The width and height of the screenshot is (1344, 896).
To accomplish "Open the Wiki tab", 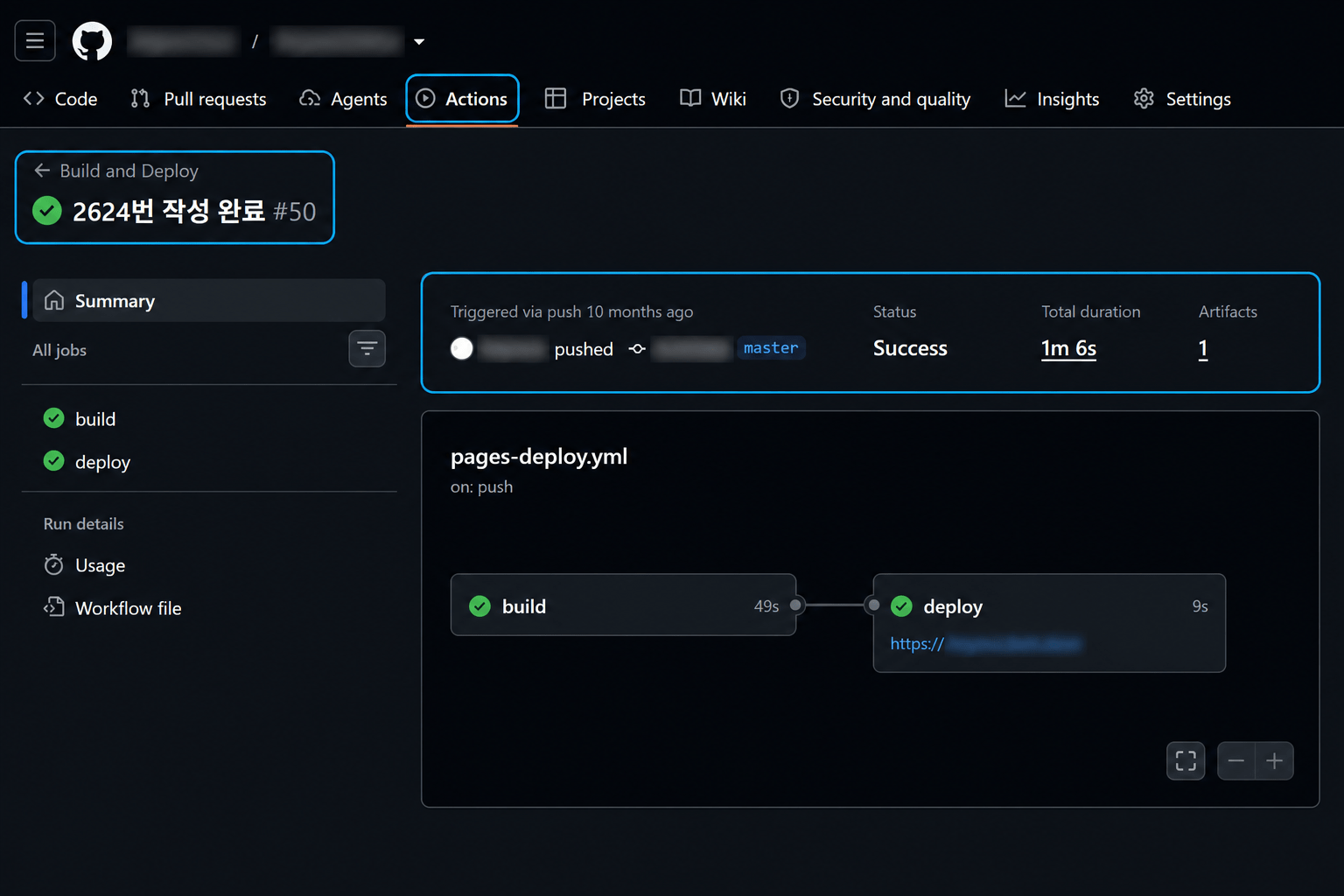I will point(713,99).
